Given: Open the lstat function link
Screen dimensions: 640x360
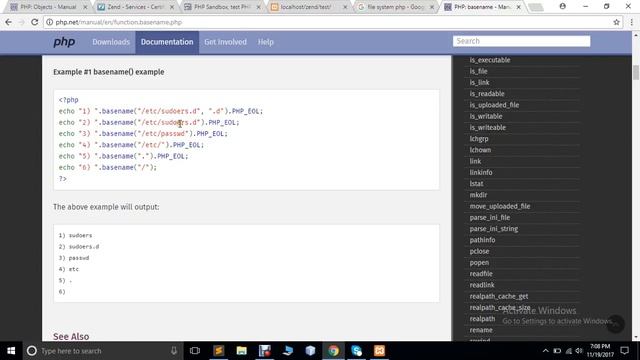Looking at the screenshot, I should click(x=476, y=184).
